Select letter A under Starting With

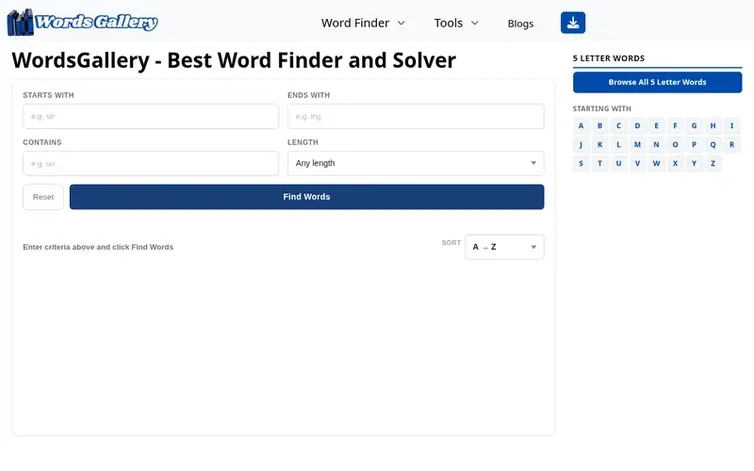581,126
